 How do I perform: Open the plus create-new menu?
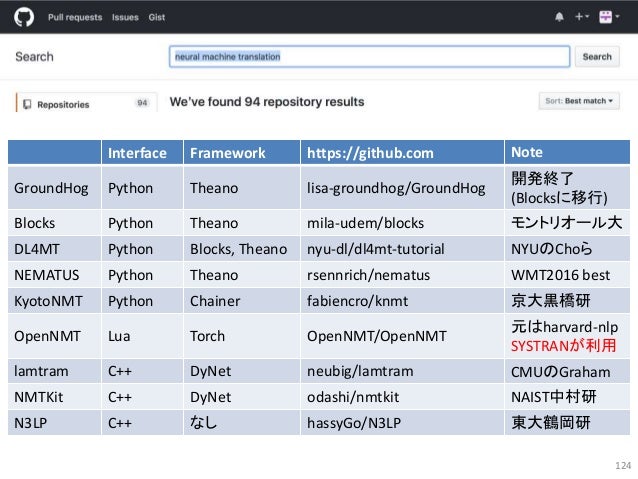[x=582, y=17]
